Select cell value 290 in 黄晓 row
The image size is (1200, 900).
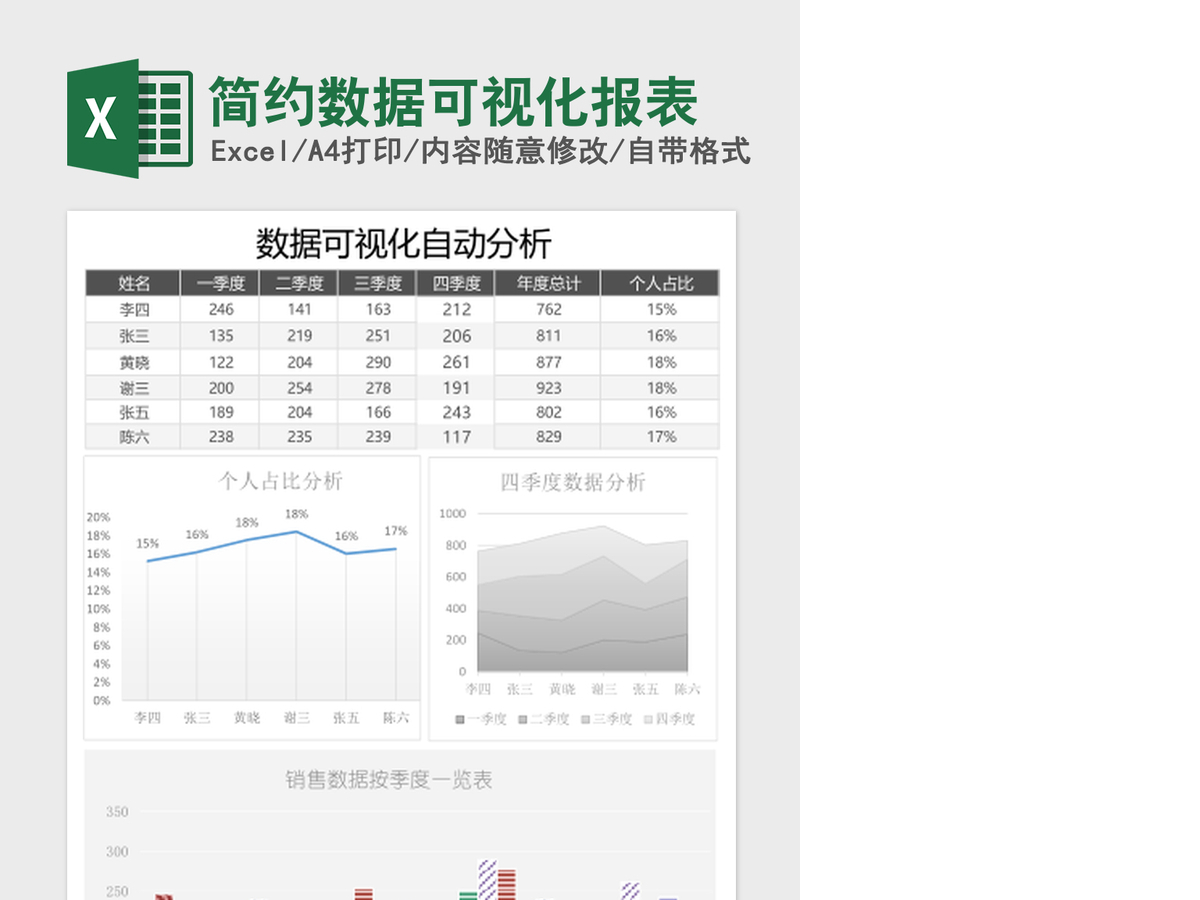click(378, 362)
